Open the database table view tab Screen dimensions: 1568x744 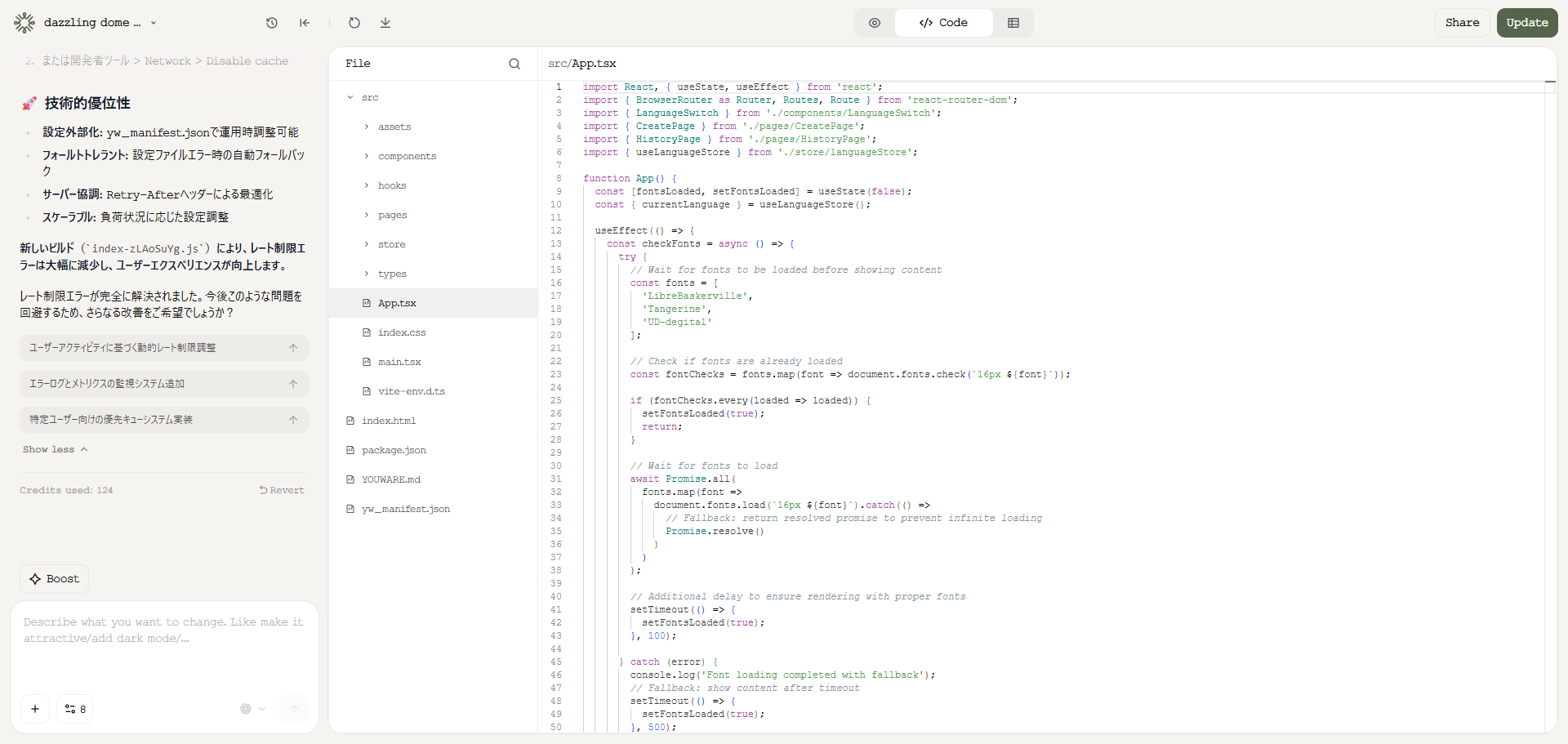1013,23
